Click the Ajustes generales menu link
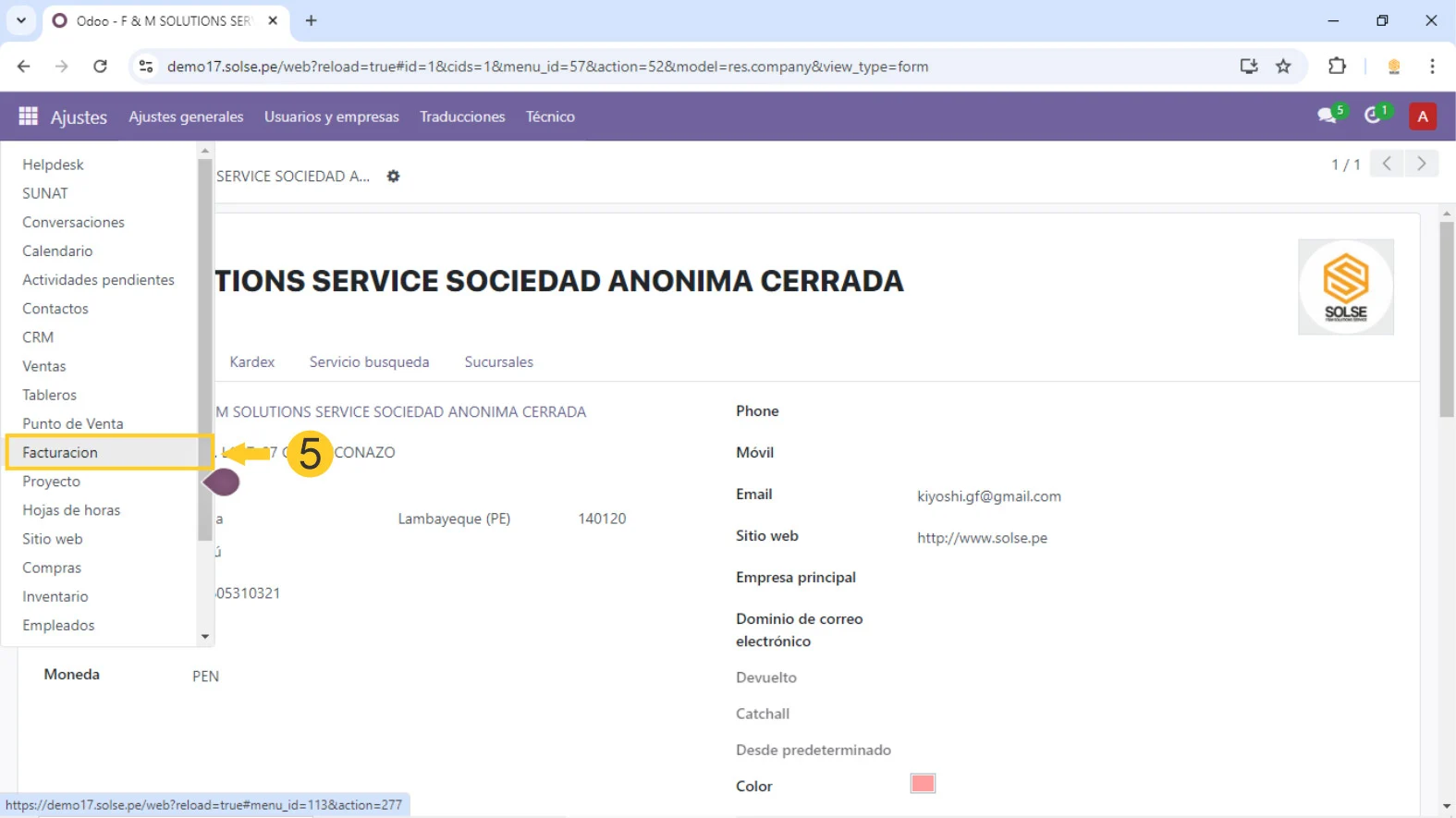Viewport: 1456px width, 818px height. click(x=186, y=116)
